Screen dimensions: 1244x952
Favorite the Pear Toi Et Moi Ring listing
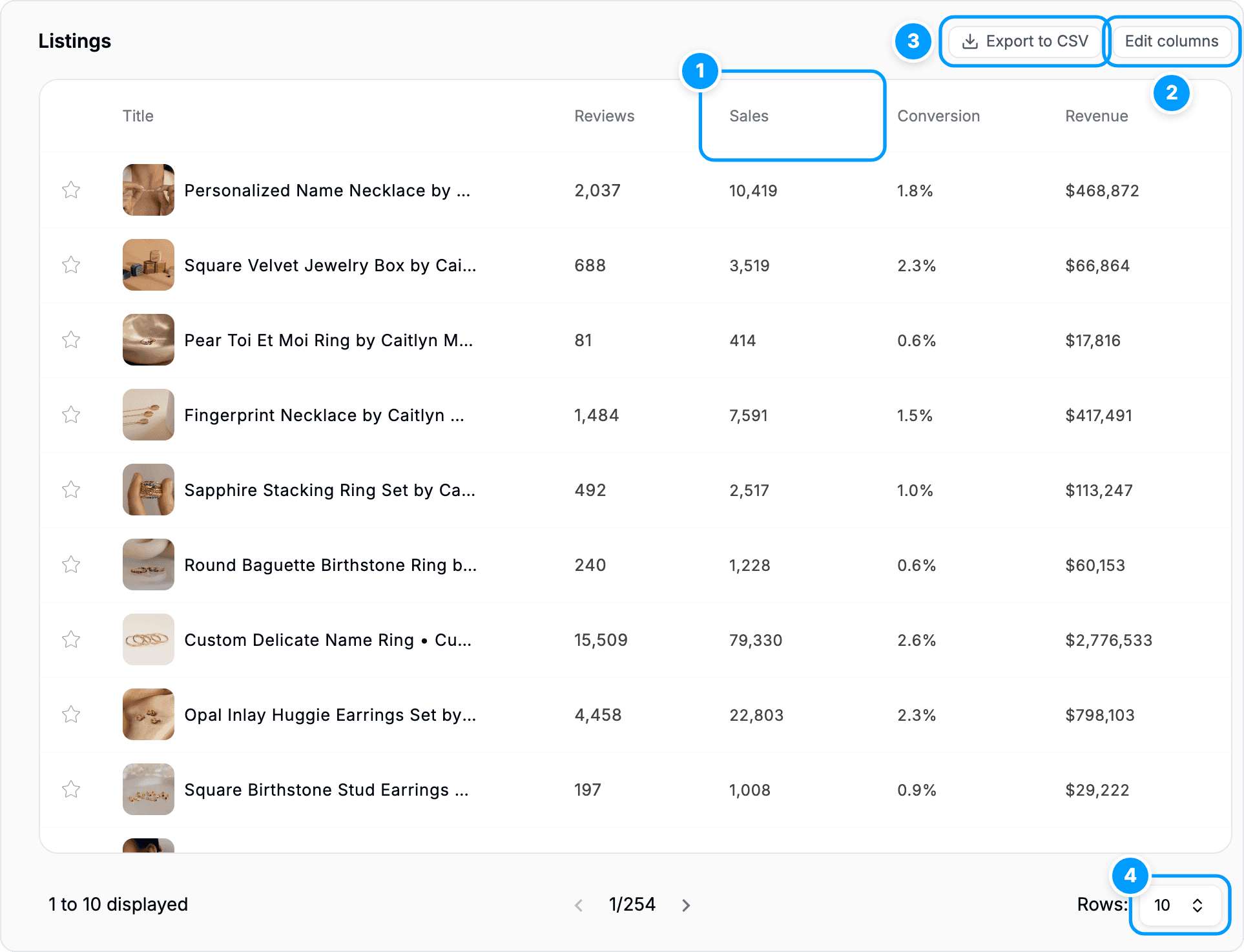coord(71,340)
